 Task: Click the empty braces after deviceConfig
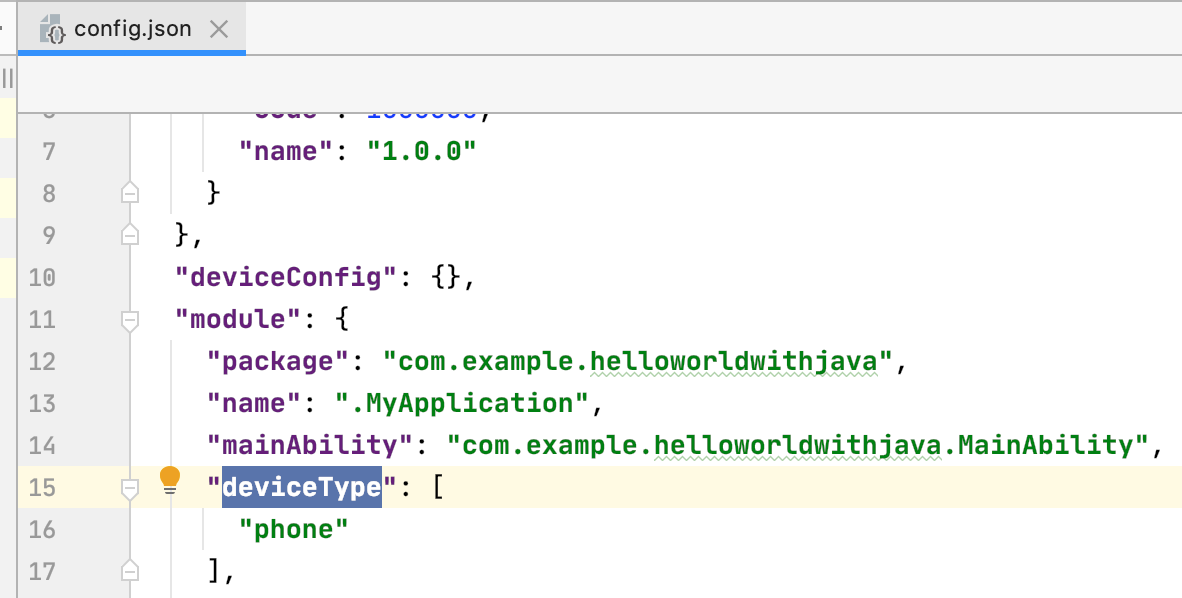pos(446,277)
